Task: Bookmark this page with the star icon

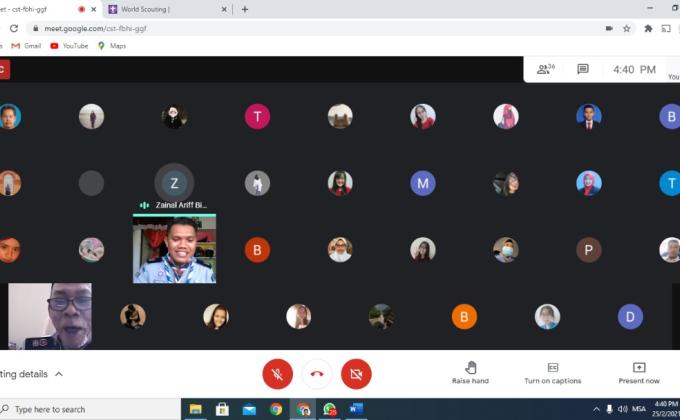Action: coord(627,28)
